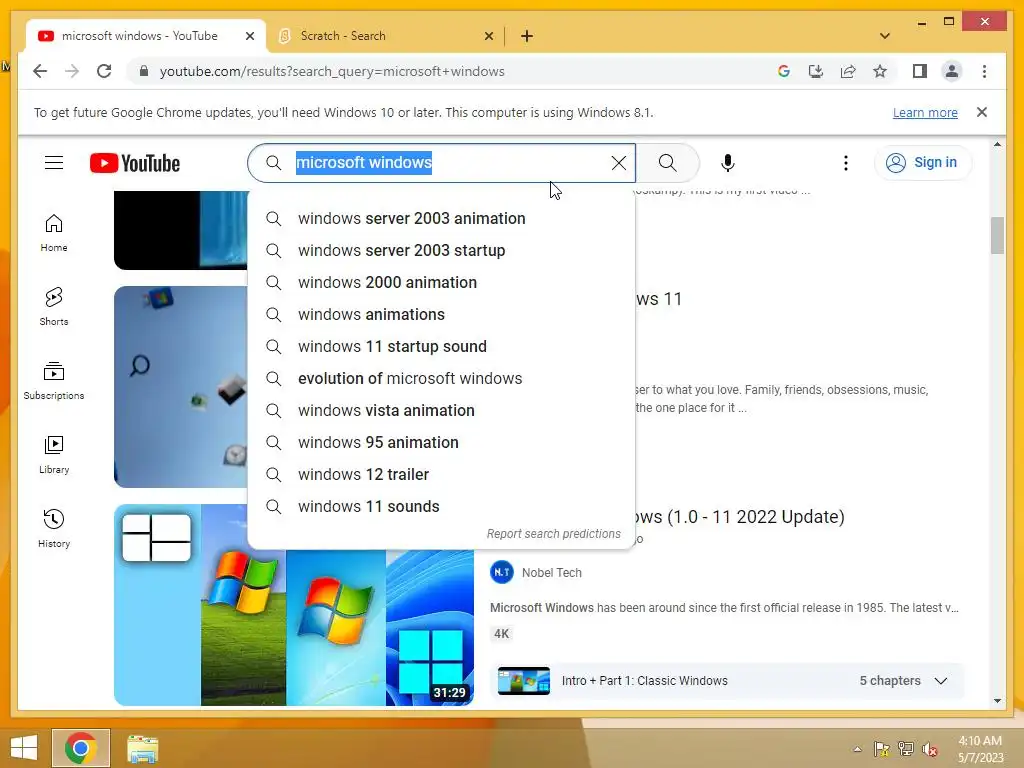The width and height of the screenshot is (1024, 768).
Task: Select suggestion windows 11 startup sound
Action: coord(441,346)
